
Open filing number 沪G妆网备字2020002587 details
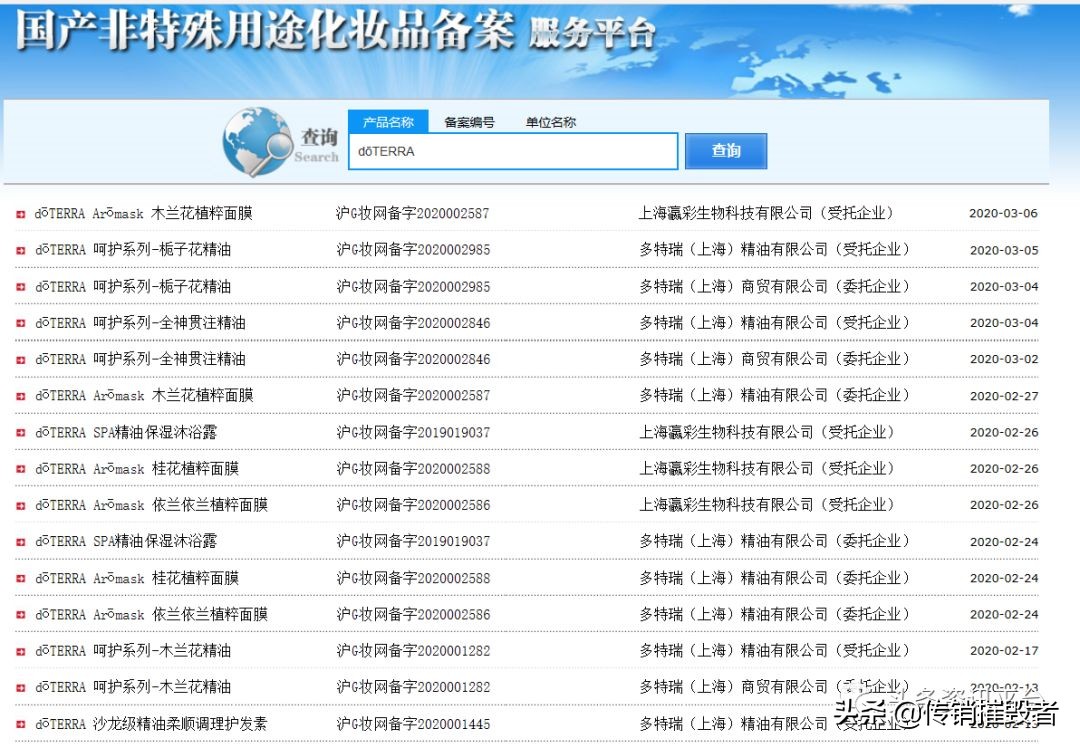click(x=413, y=212)
